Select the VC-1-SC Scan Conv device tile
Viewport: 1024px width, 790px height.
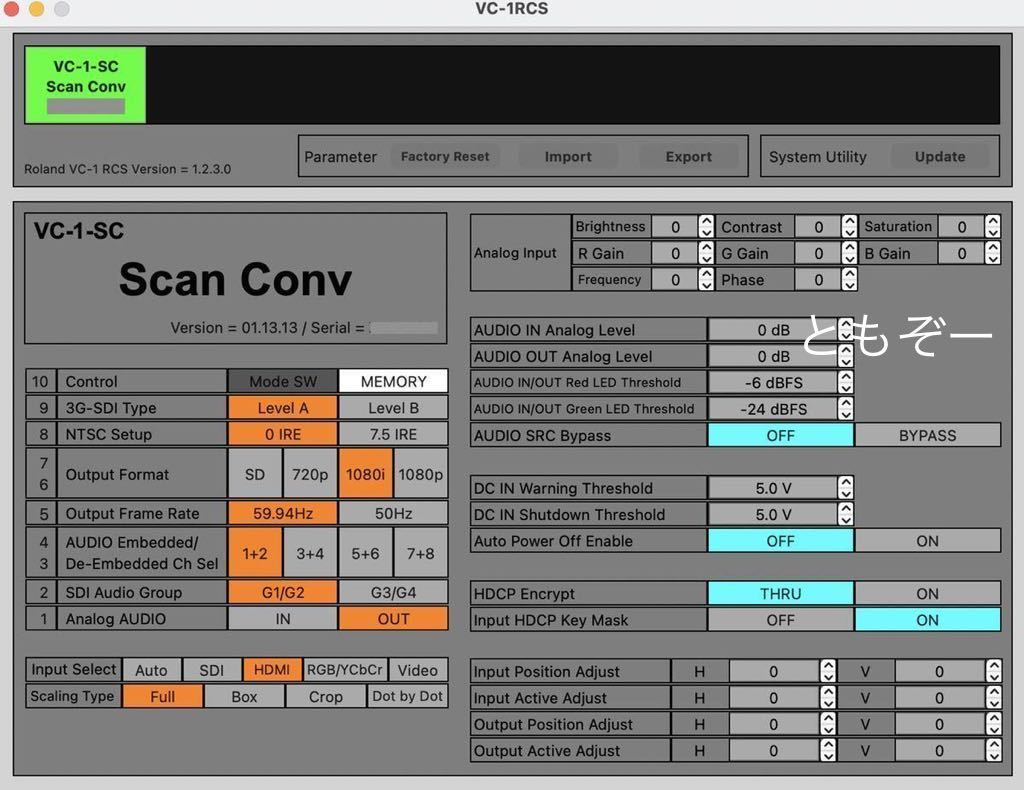tap(86, 85)
